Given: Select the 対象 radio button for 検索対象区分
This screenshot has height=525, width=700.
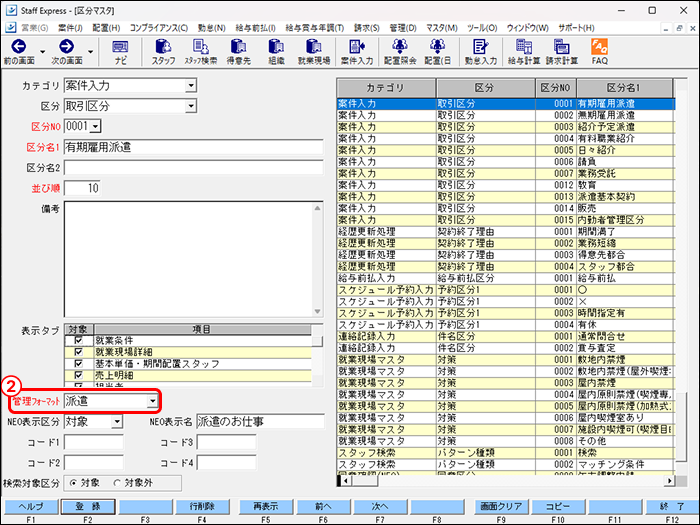Looking at the screenshot, I should point(74,483).
